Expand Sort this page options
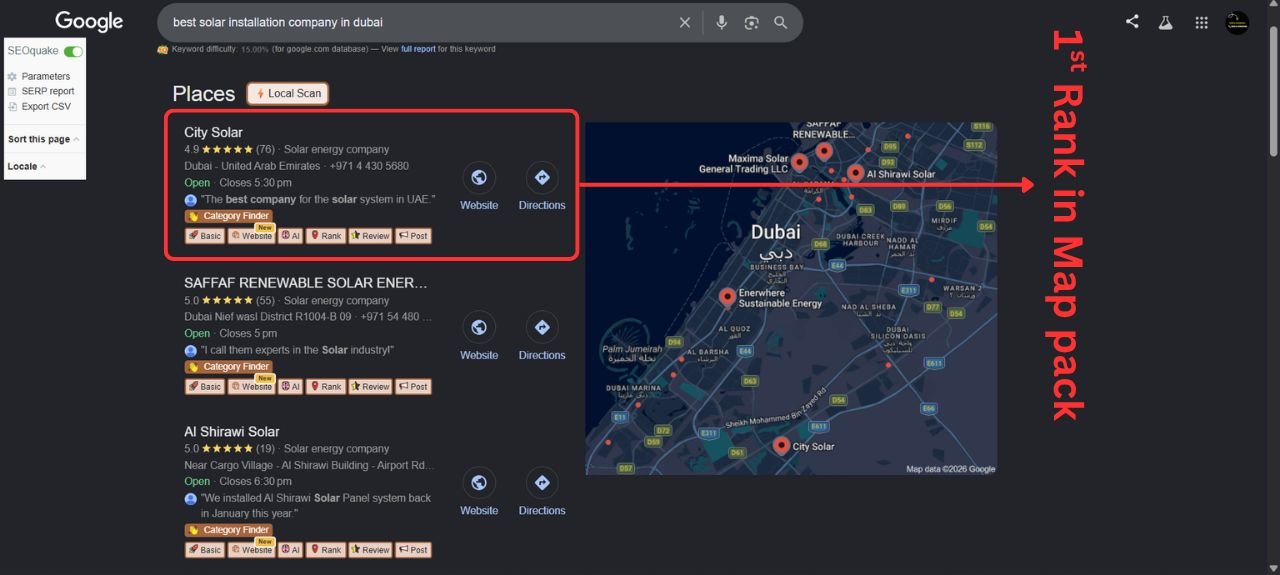This screenshot has height=575, width=1280. point(43,139)
